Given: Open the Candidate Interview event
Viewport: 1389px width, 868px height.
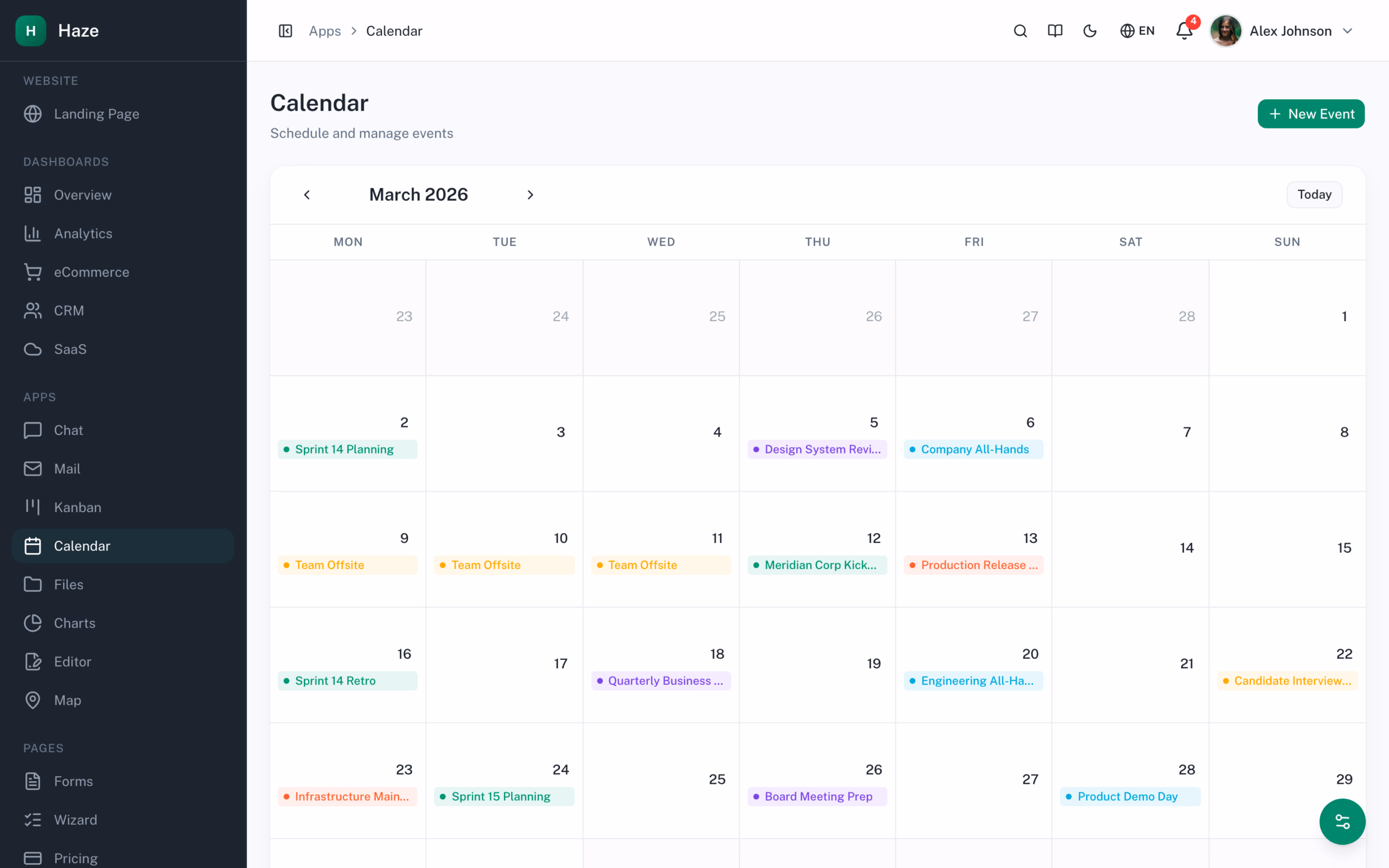Looking at the screenshot, I should click(1287, 680).
